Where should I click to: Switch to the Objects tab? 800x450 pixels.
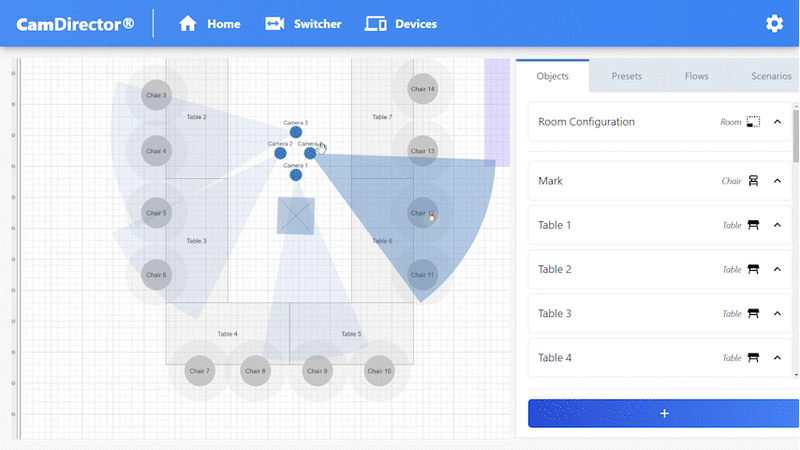(x=553, y=76)
